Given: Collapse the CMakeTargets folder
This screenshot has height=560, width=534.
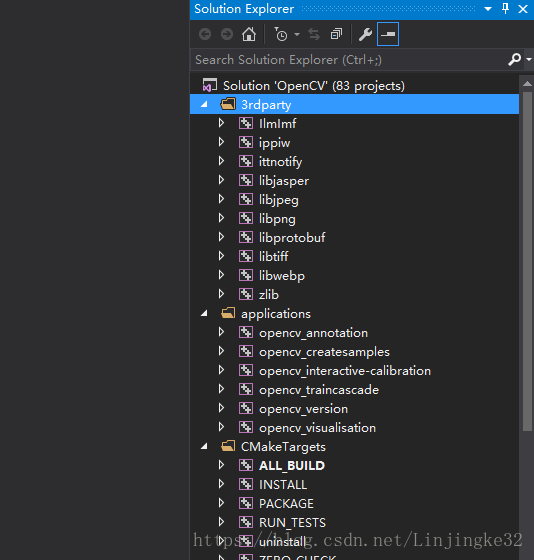Looking at the screenshot, I should 204,446.
